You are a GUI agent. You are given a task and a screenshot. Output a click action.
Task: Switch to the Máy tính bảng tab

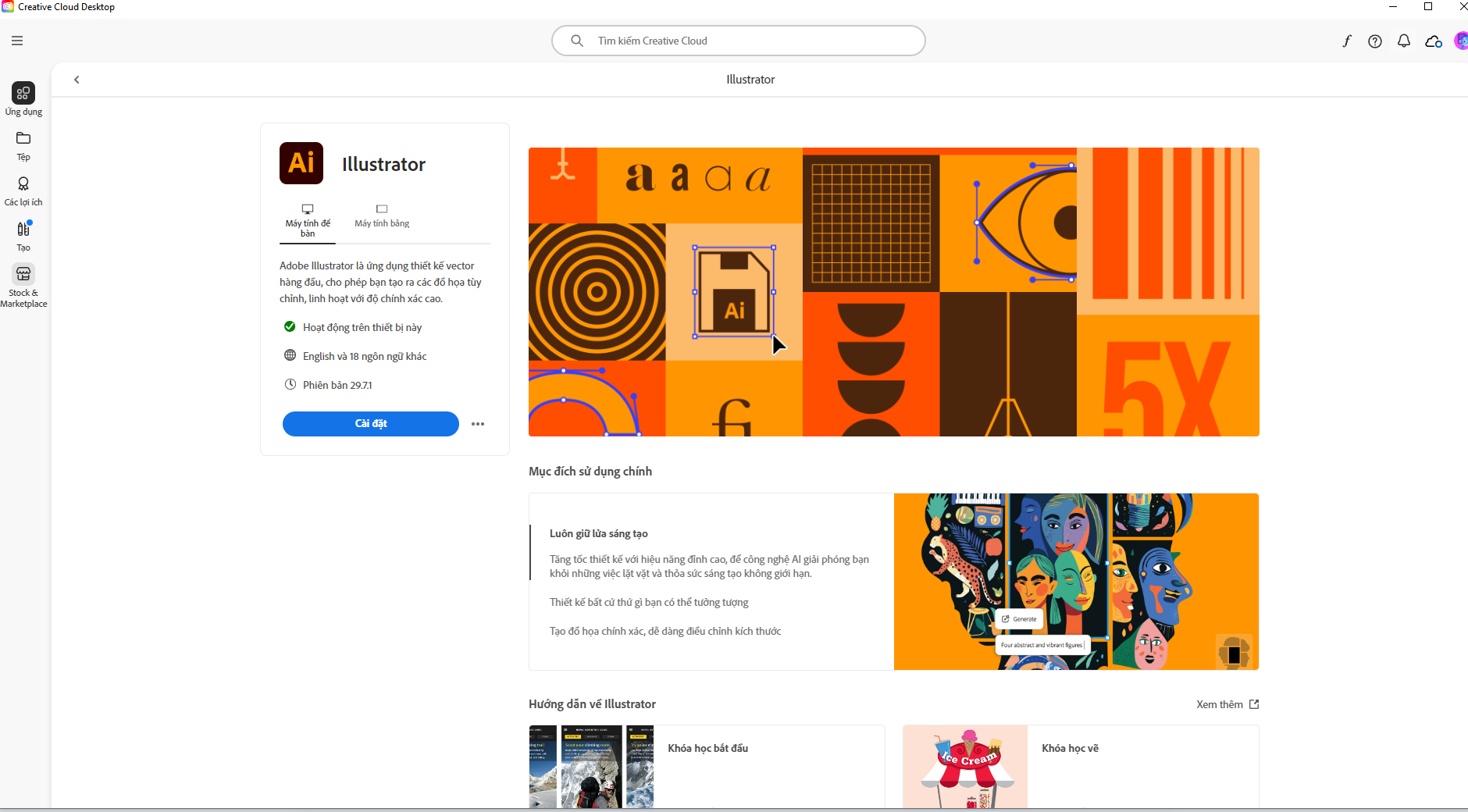tap(382, 216)
